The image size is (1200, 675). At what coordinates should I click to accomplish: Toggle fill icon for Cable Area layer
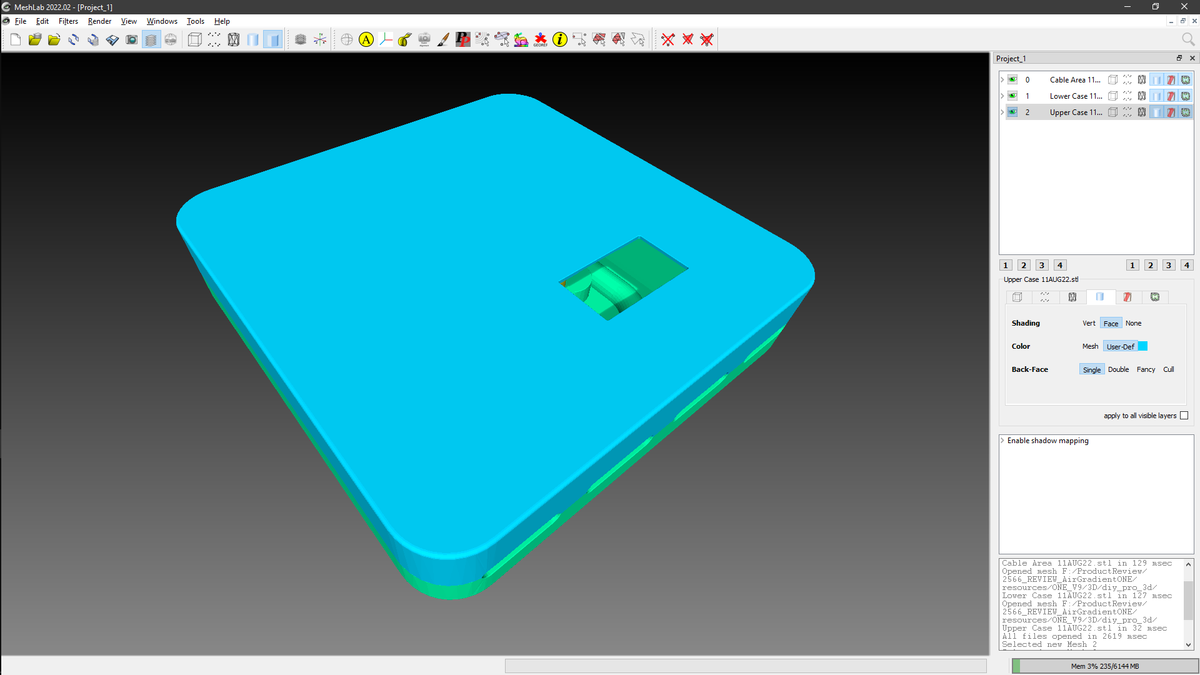1156,80
